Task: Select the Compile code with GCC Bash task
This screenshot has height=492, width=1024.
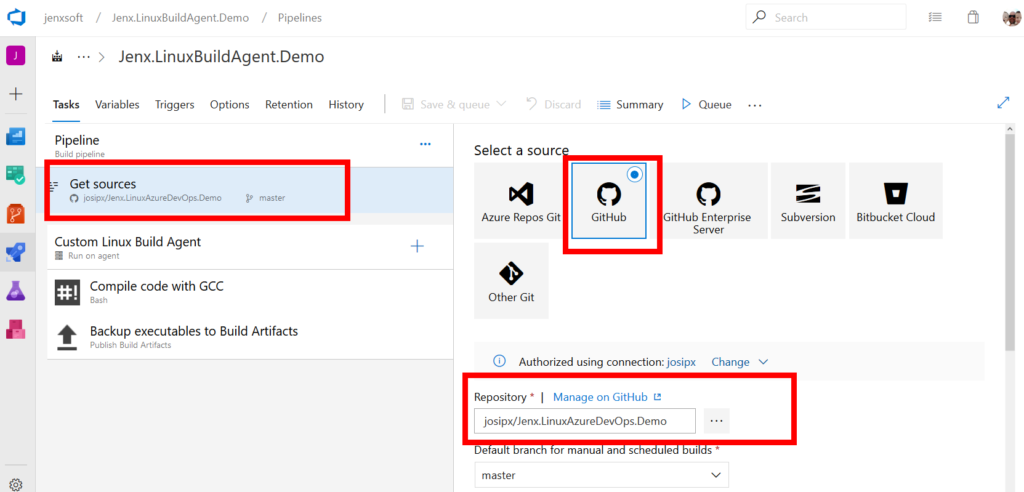Action: (x=250, y=292)
